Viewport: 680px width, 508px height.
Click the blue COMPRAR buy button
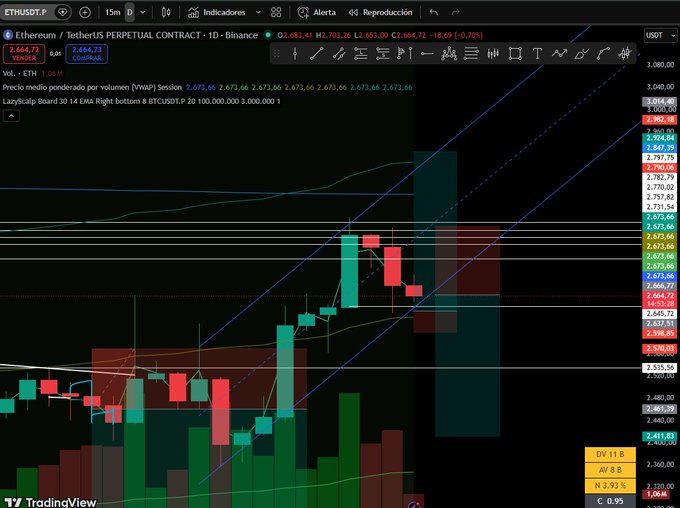click(87, 54)
